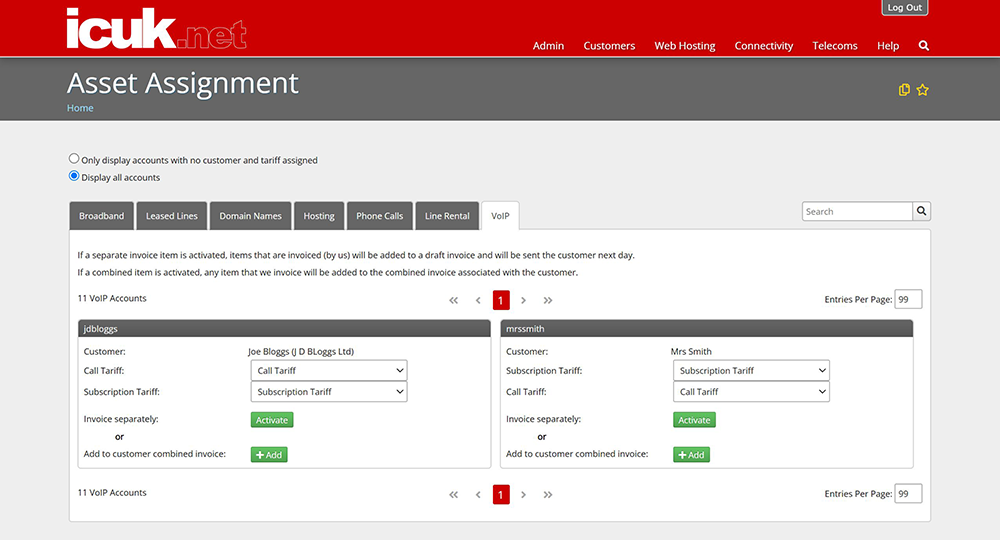Click the magnifier button beside the Search field
This screenshot has width=1000, height=540.
921,211
